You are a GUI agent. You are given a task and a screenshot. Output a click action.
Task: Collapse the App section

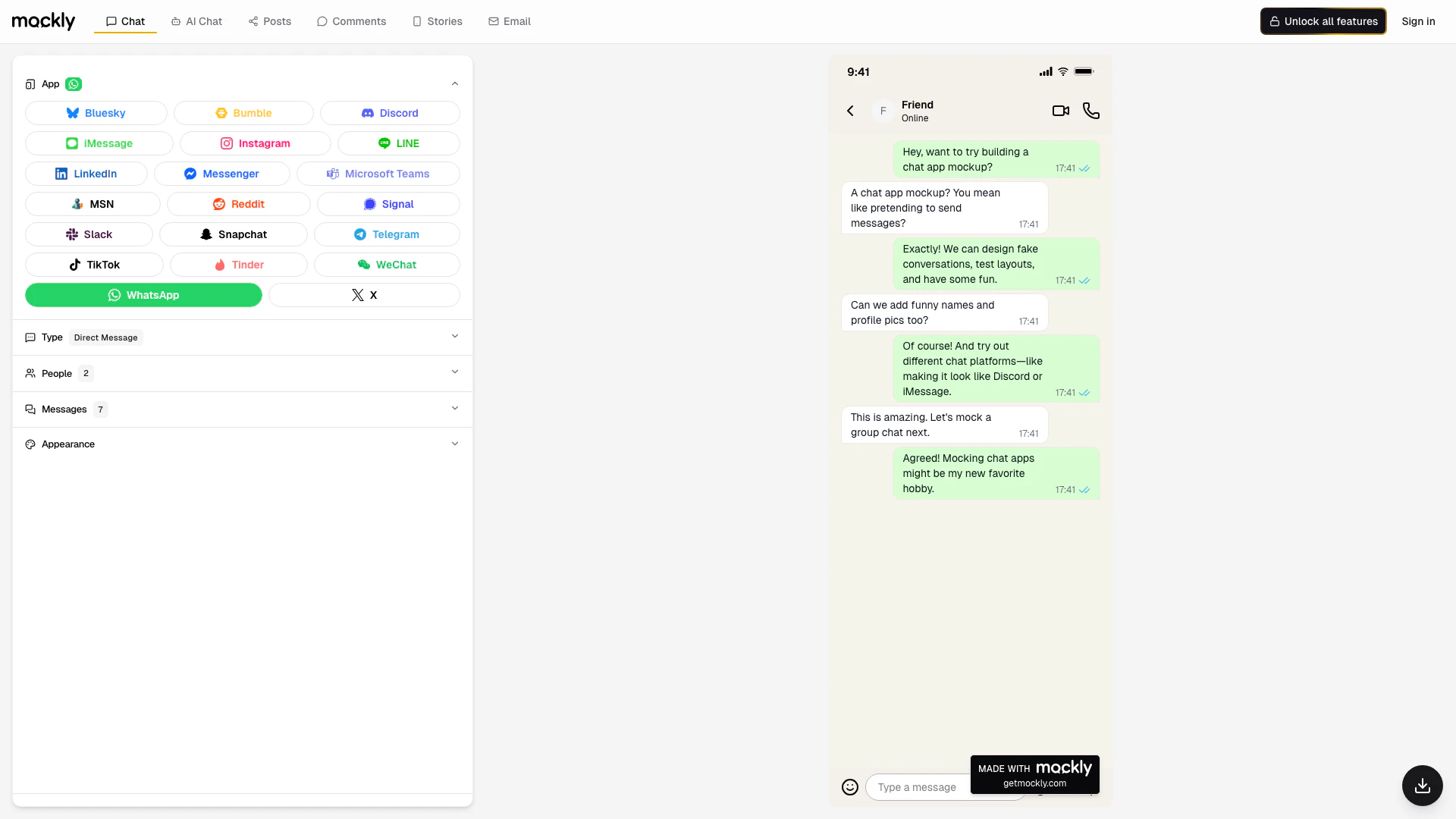454,84
